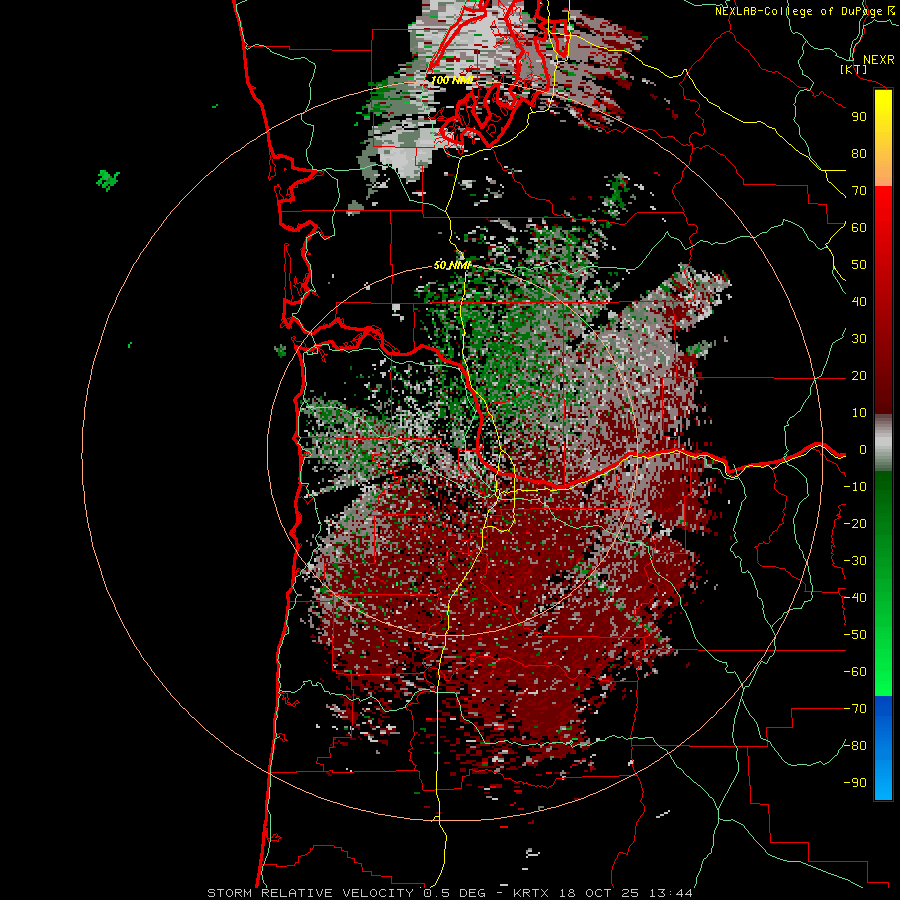Click the -90 scale label

[x=855, y=783]
